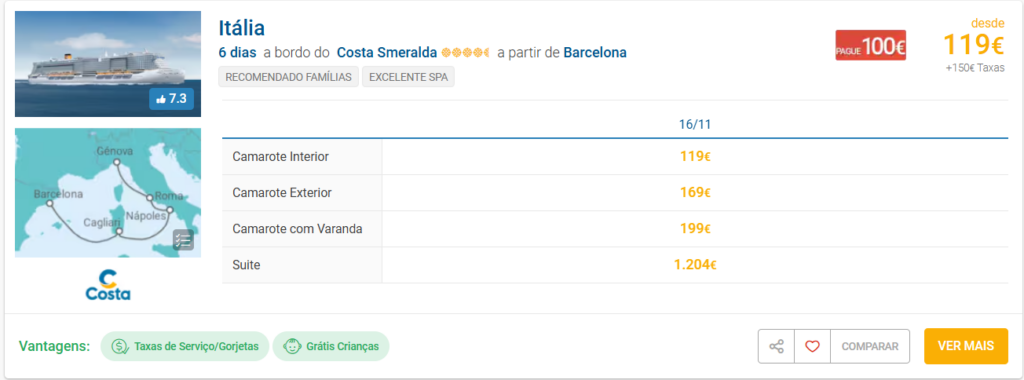Click the Taxas de Serviço/Gorjetas advantage badge

(184, 346)
